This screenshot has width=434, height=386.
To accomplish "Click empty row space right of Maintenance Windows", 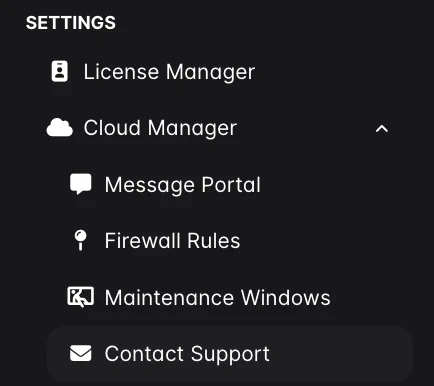I will 372,297.
